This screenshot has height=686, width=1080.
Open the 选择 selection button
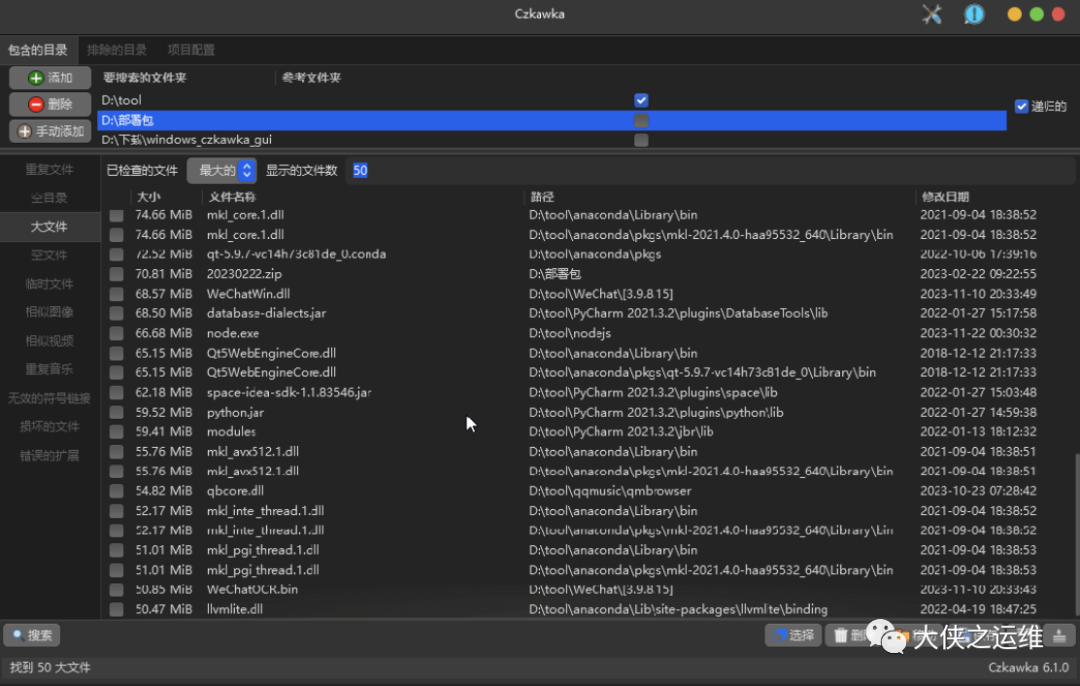pyautogui.click(x=793, y=636)
